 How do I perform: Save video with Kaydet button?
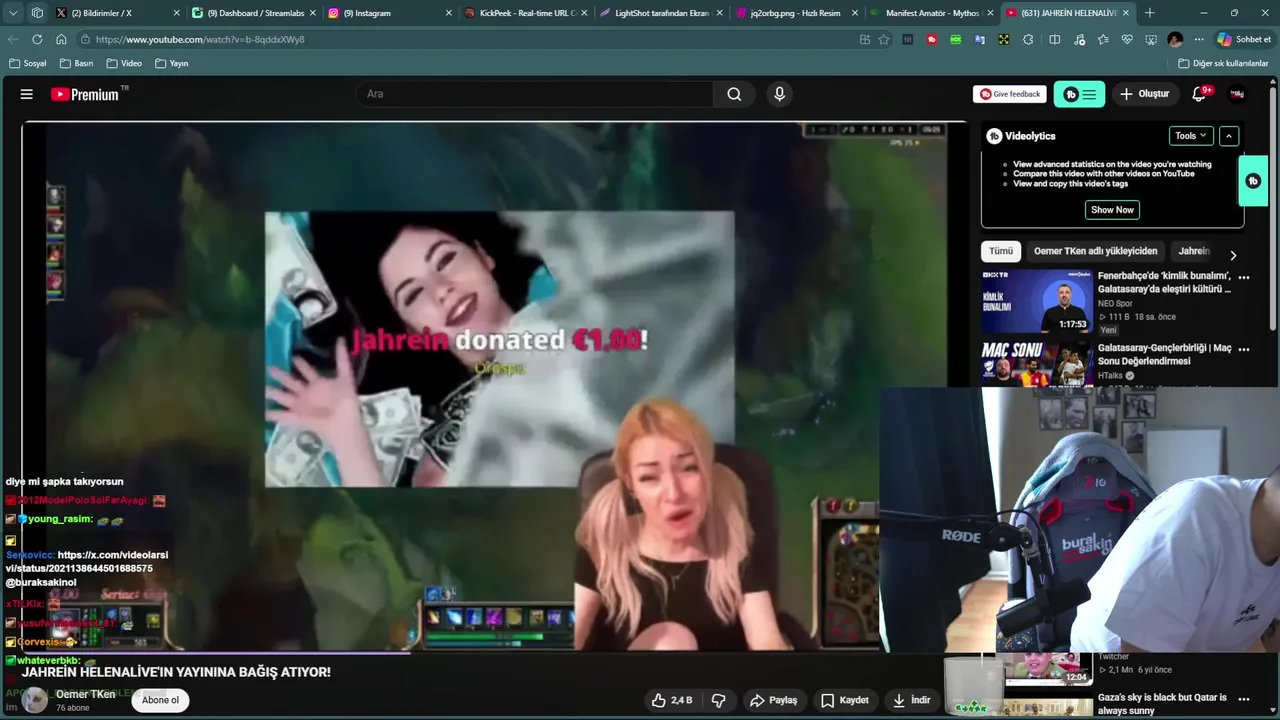845,700
